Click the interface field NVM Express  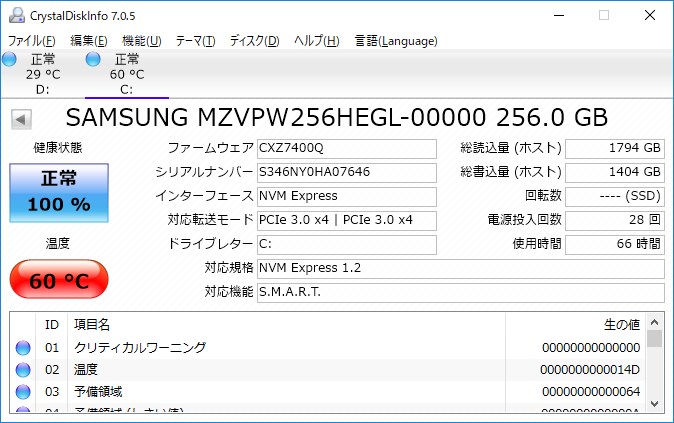click(x=347, y=197)
